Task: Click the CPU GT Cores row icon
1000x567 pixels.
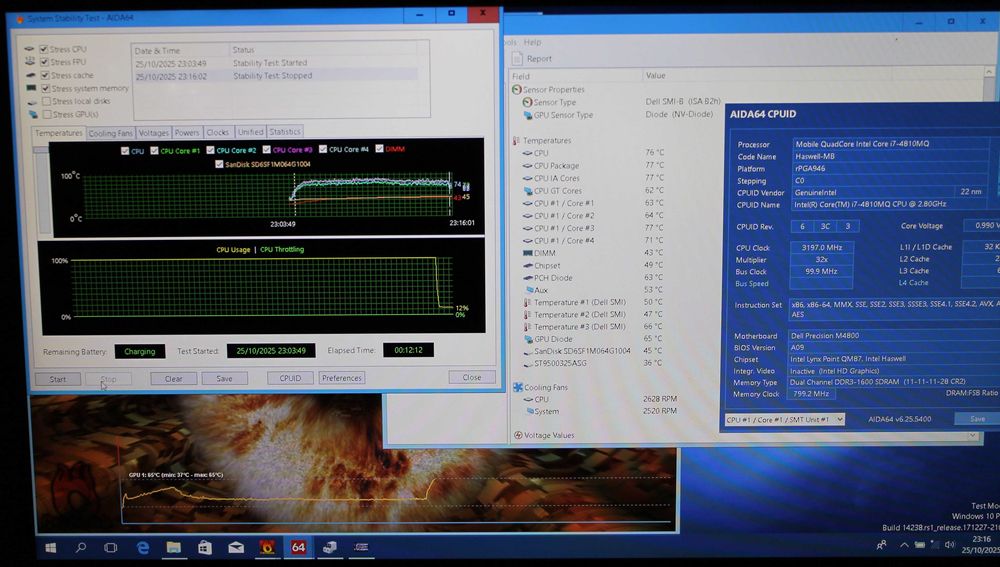Action: [x=527, y=191]
